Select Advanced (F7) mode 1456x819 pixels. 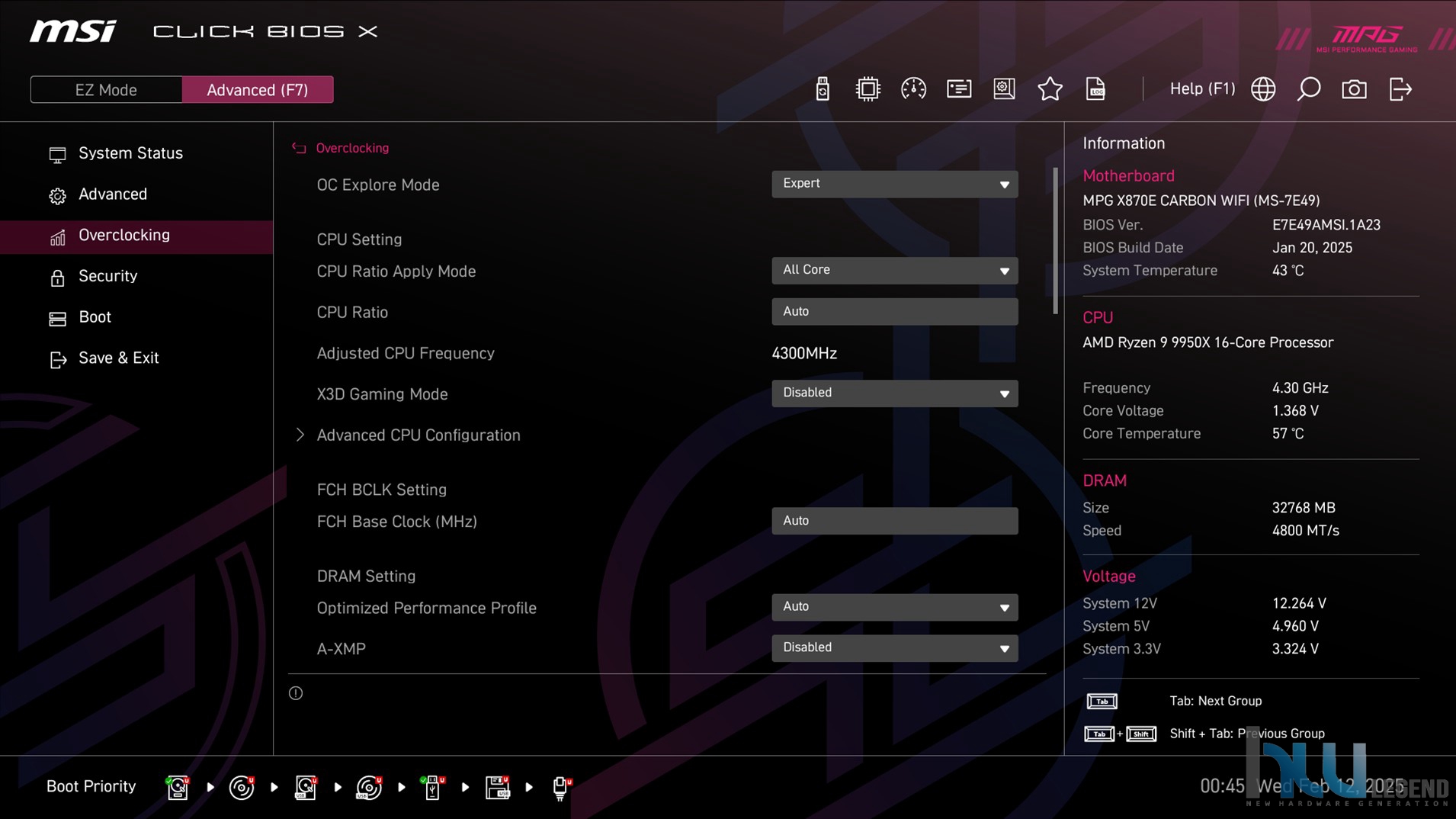pos(258,90)
